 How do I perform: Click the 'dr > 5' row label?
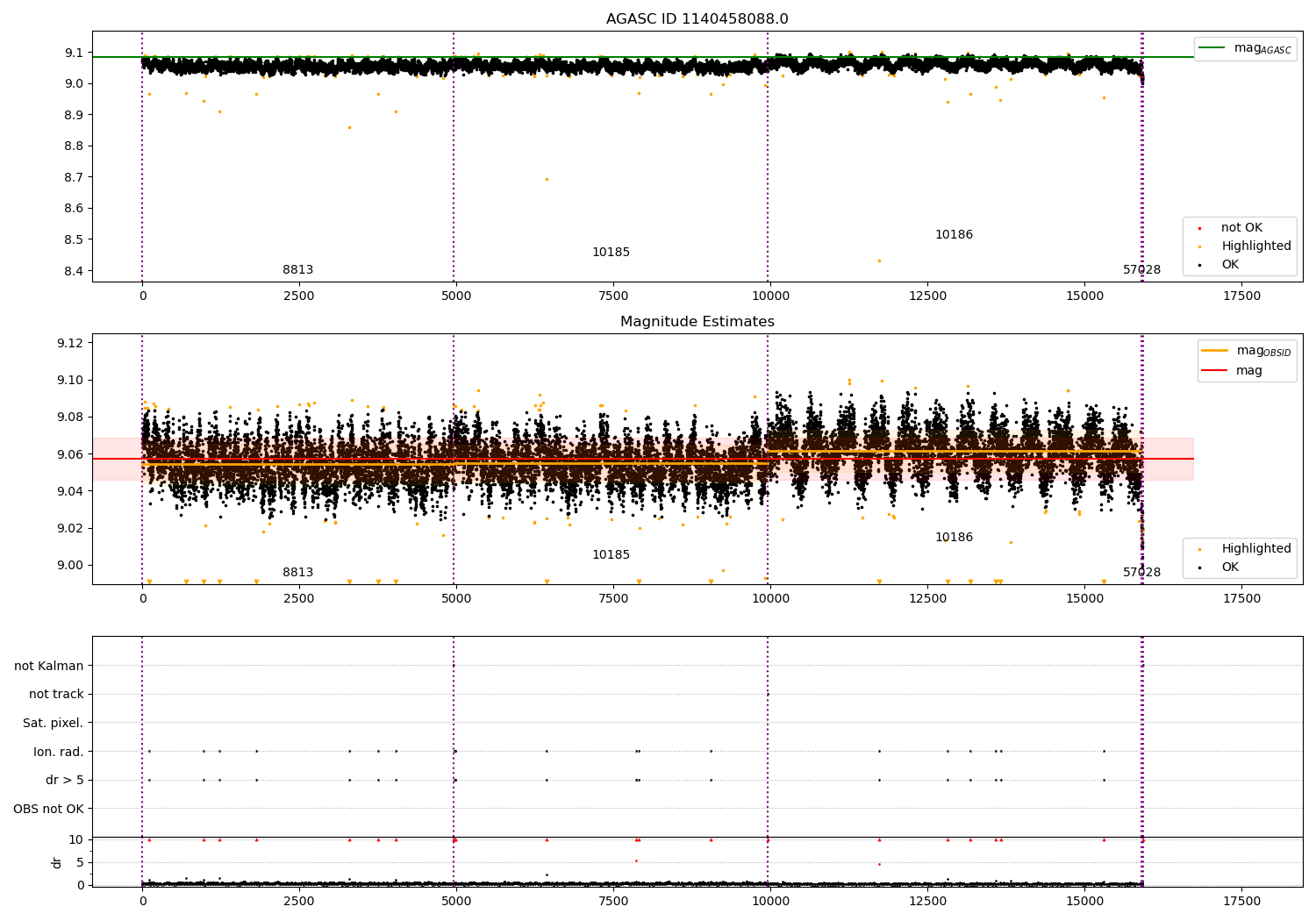coord(65,780)
